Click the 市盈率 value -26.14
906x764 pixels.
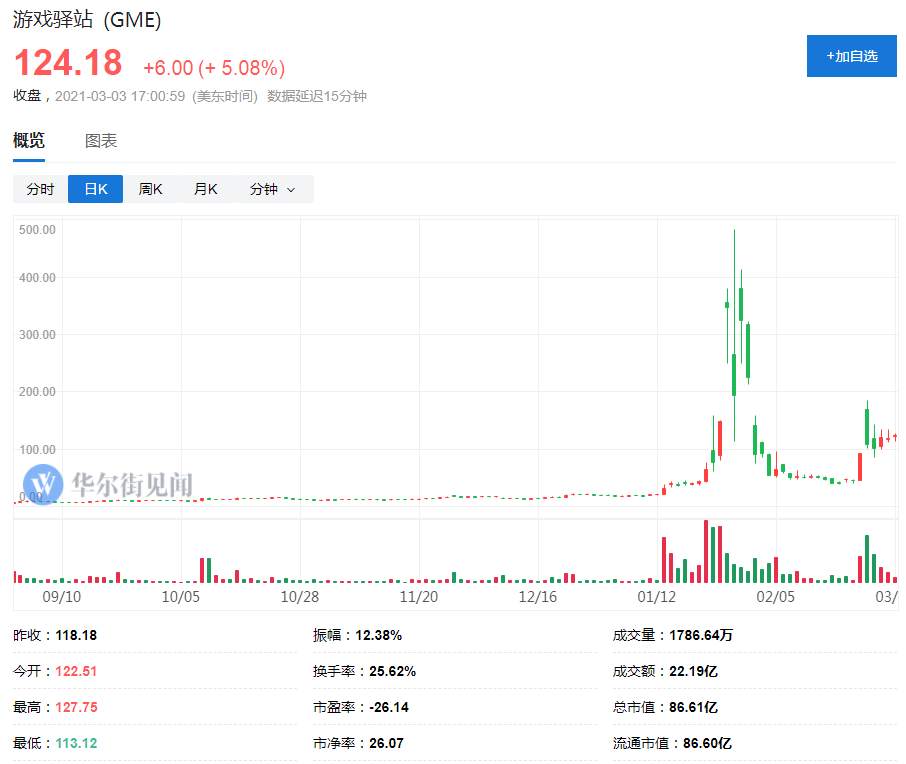pyautogui.click(x=389, y=707)
